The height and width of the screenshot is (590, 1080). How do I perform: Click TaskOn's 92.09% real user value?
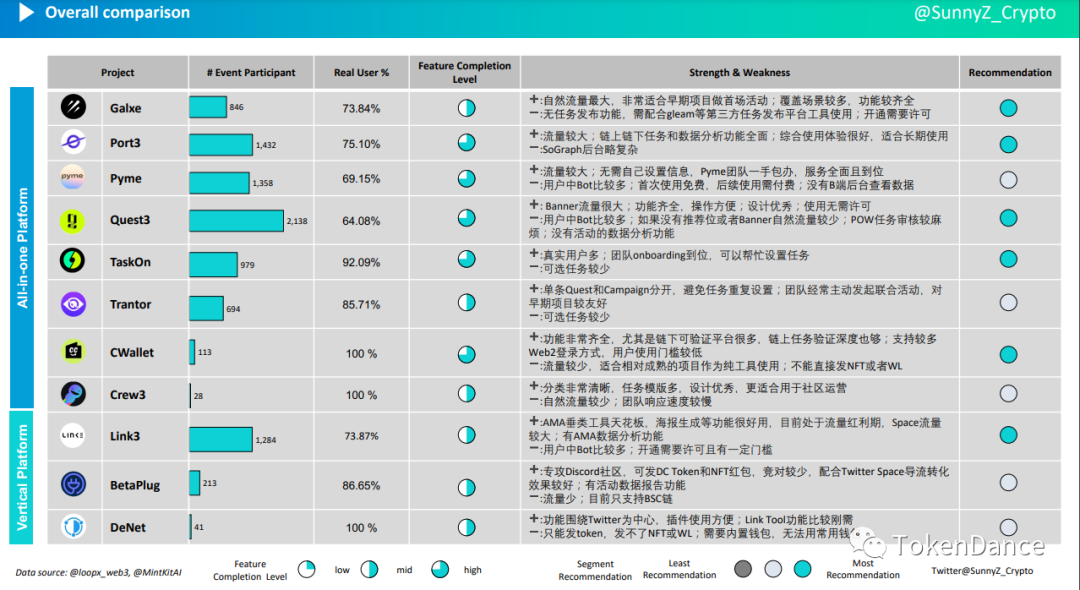click(361, 262)
